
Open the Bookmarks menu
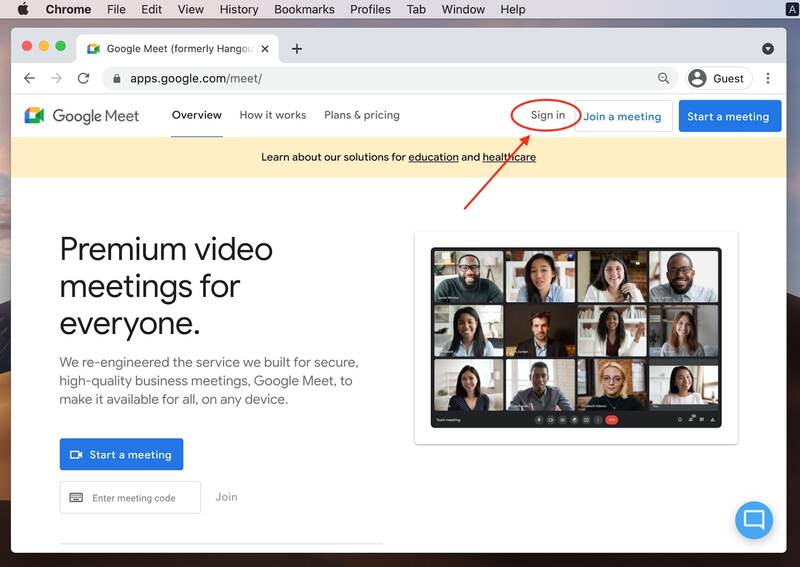[304, 9]
